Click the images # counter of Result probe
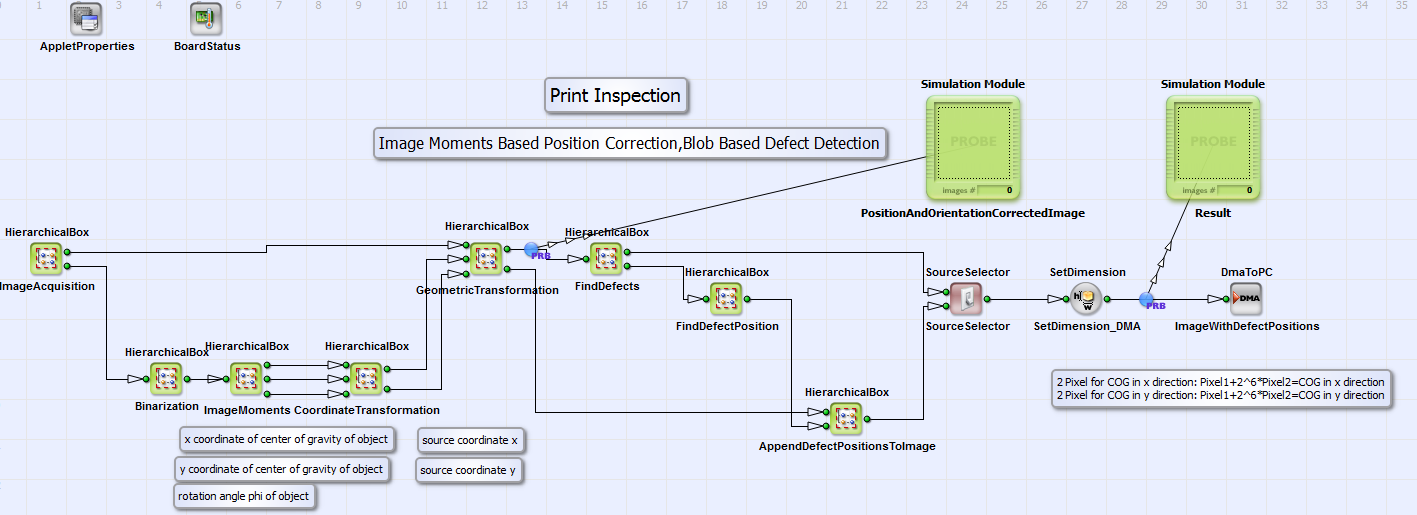This screenshot has height=515, width=1417. point(1236,190)
